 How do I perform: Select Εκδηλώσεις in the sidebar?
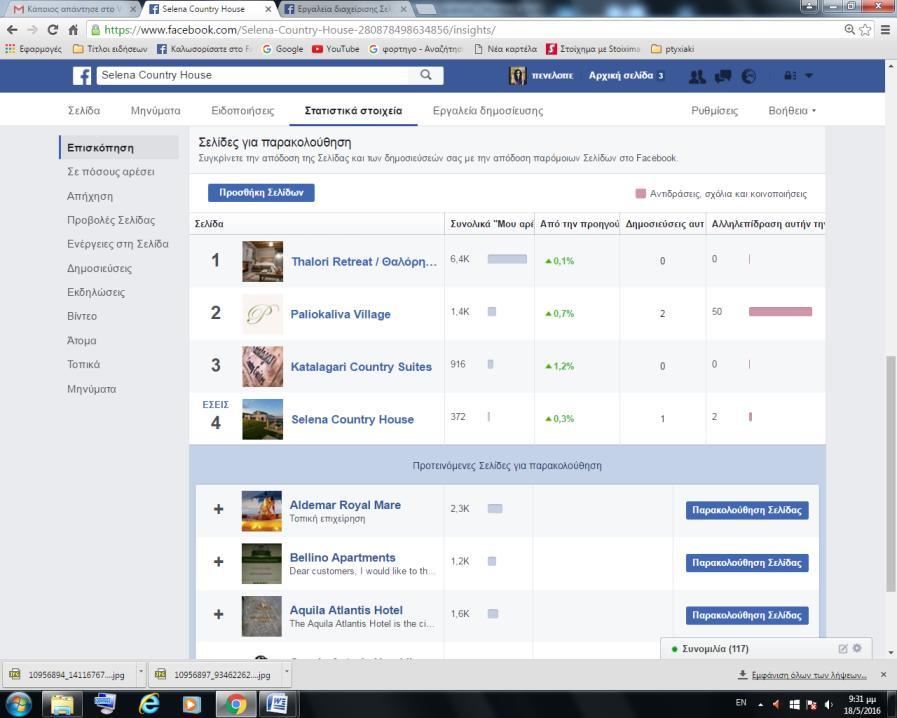pyautogui.click(x=96, y=292)
